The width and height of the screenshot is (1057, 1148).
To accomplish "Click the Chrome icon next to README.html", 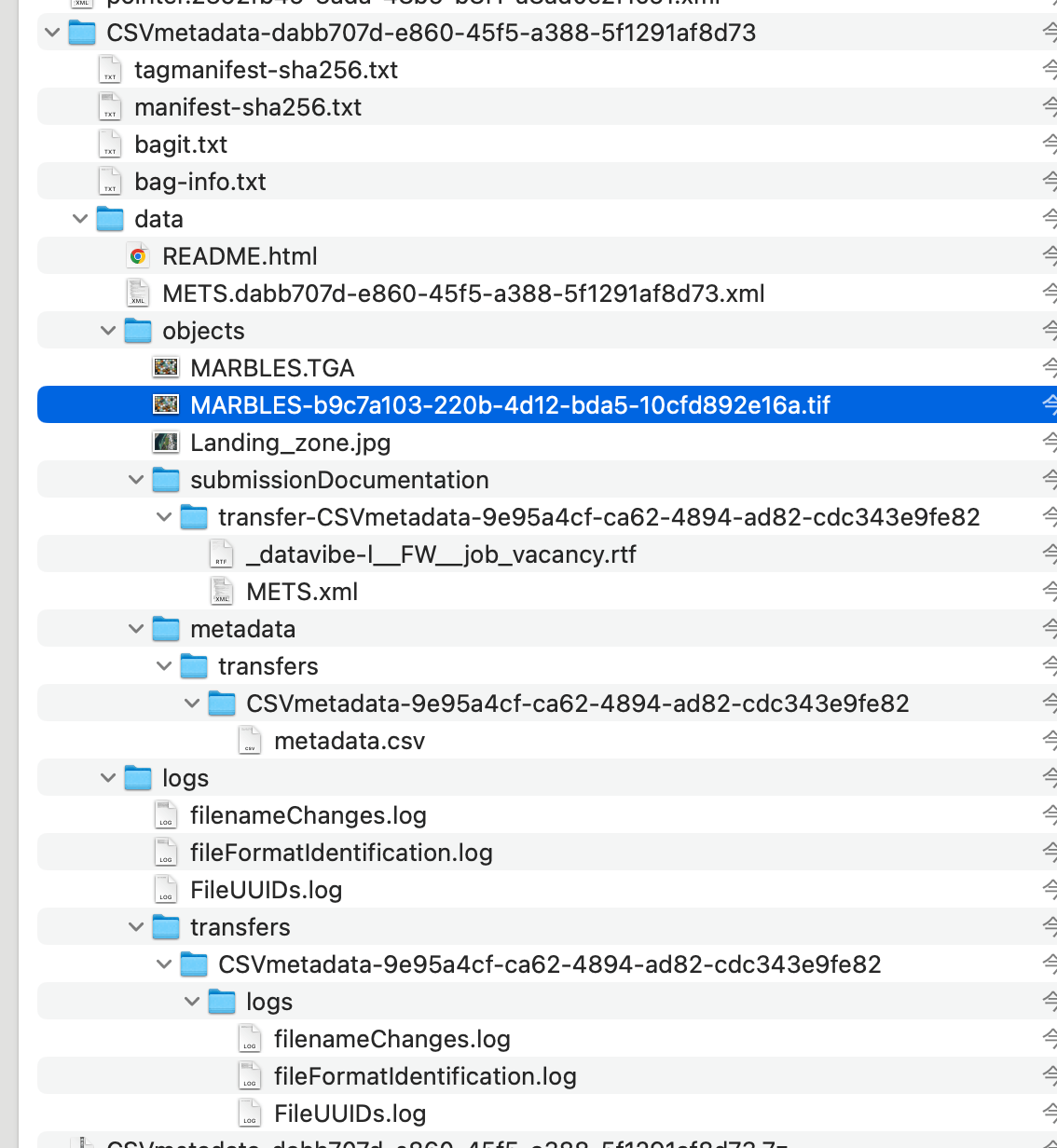I will tap(140, 255).
